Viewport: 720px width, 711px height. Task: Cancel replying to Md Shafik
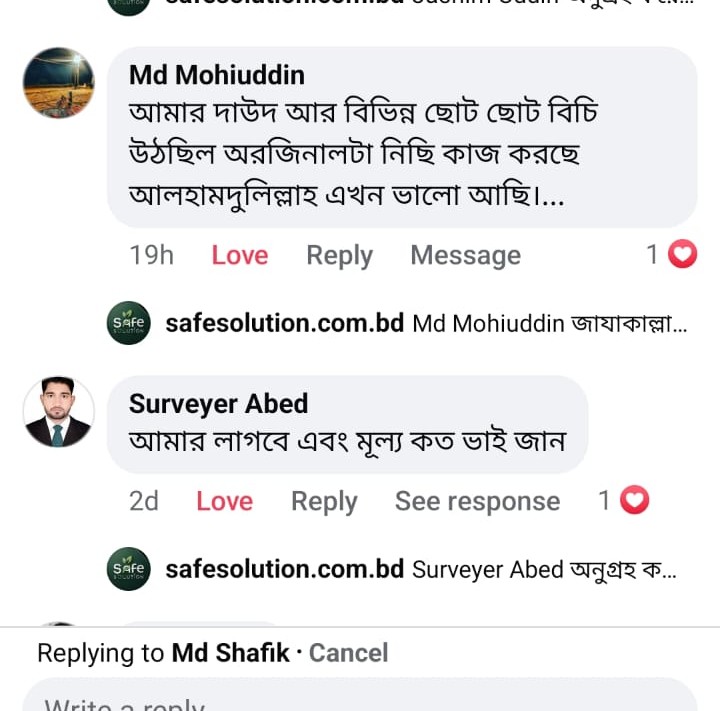coord(348,653)
